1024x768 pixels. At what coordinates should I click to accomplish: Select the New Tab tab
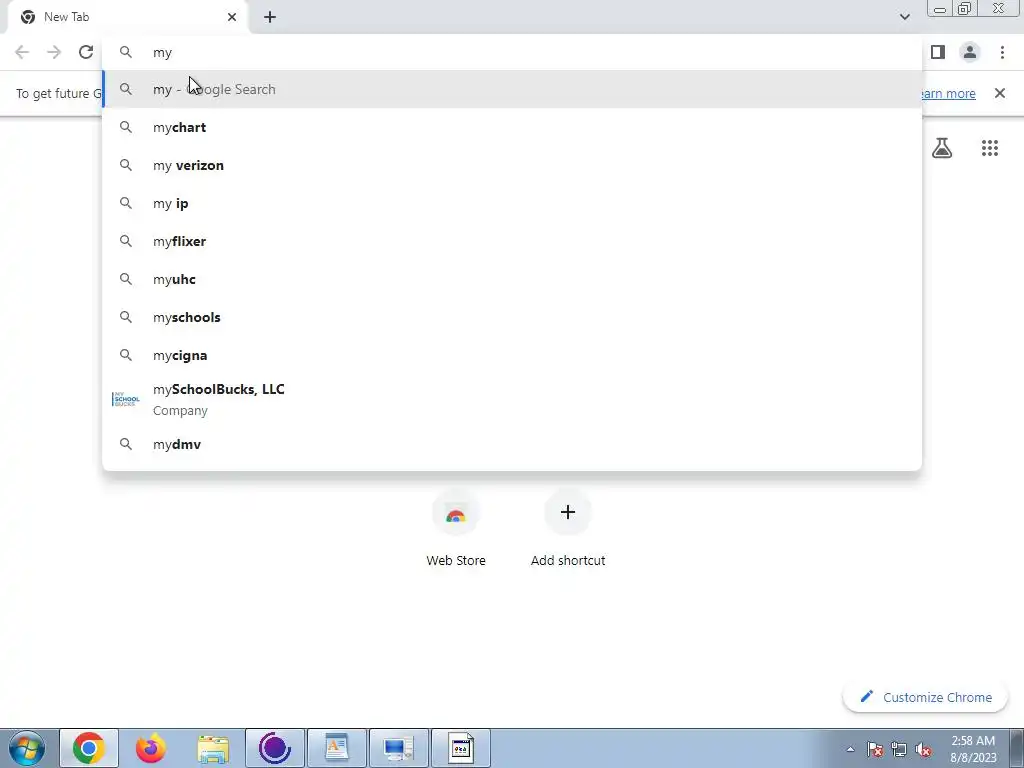point(127,17)
